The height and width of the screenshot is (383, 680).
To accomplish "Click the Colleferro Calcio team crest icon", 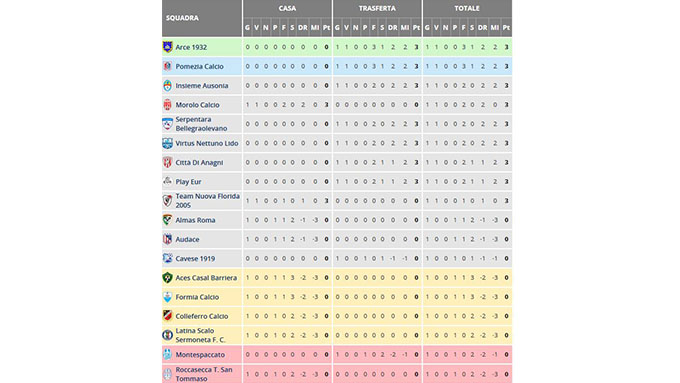I will (x=167, y=316).
